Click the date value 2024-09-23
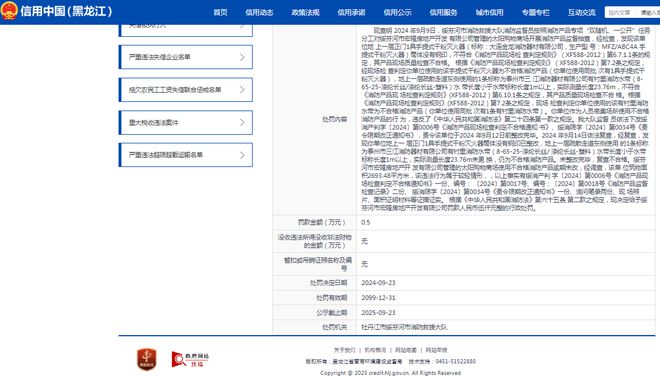 (x=378, y=283)
